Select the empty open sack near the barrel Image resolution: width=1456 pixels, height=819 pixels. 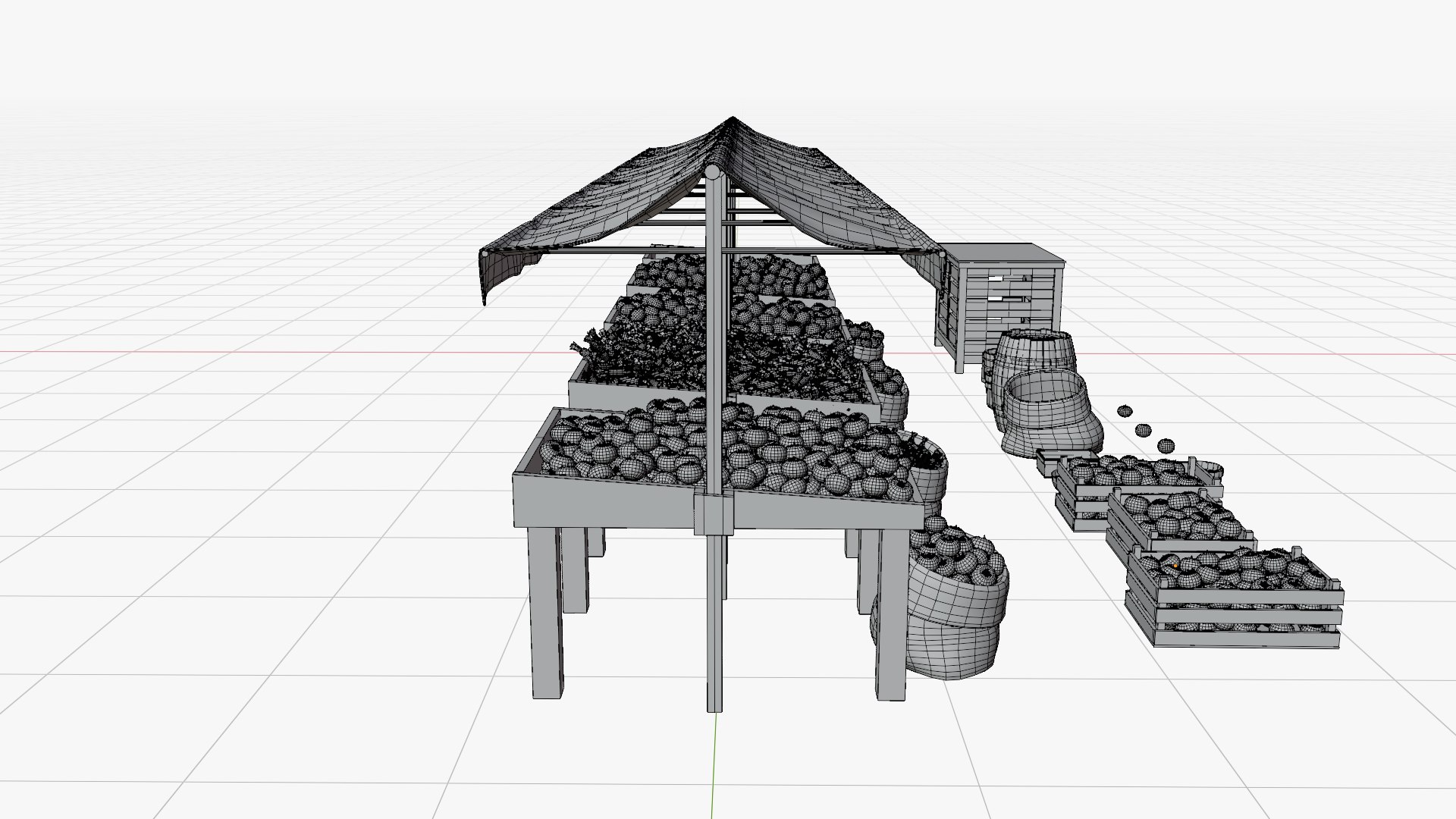coord(1051,413)
